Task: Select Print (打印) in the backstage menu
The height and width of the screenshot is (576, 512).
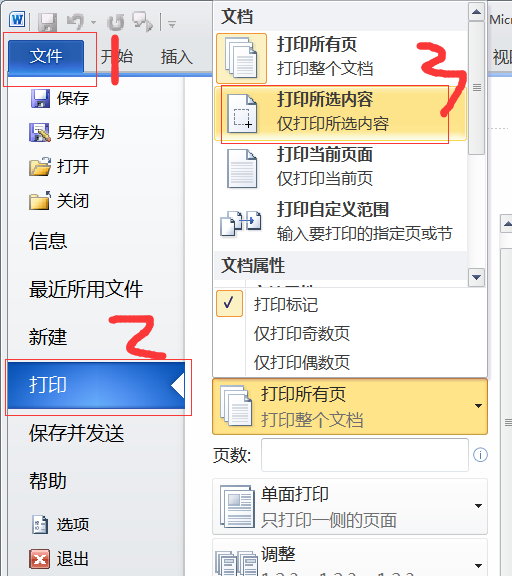Action: 96,385
